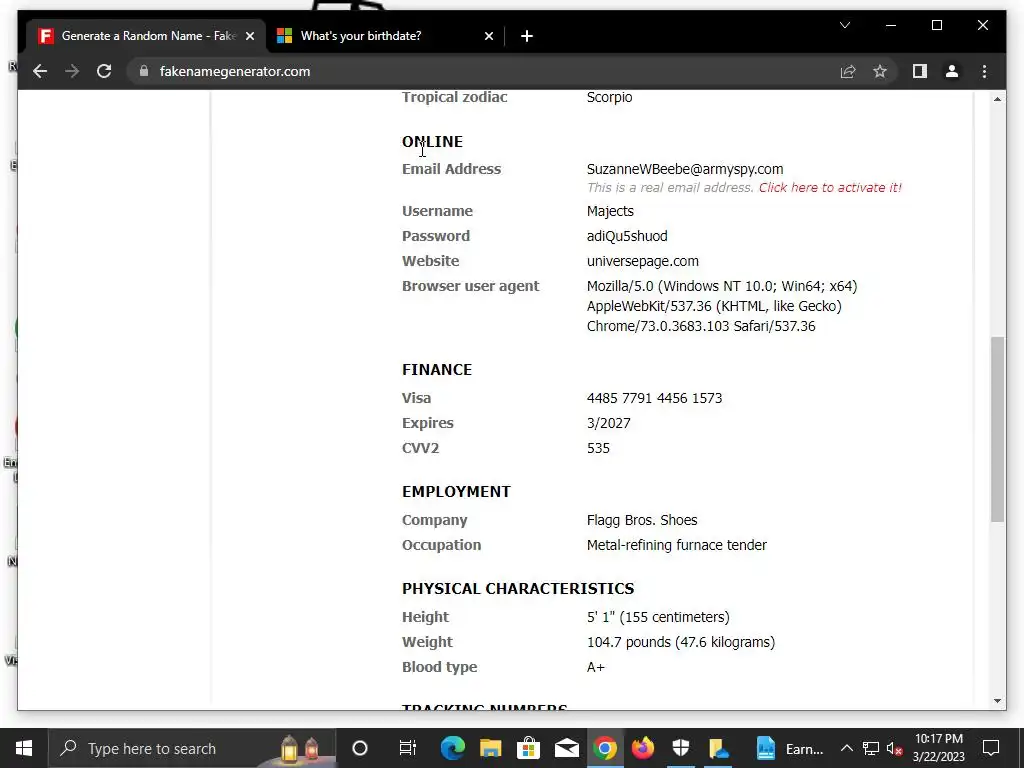Click the PHYSICAL CHARACTERISTICS heading

pyautogui.click(x=518, y=588)
